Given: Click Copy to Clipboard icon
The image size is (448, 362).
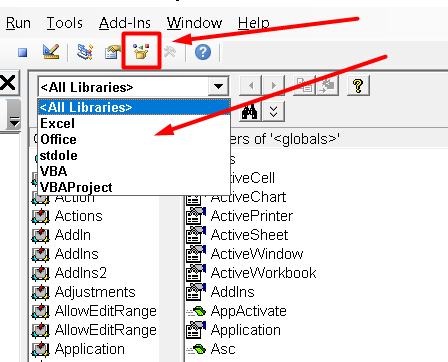Looking at the screenshot, I should (x=304, y=86).
